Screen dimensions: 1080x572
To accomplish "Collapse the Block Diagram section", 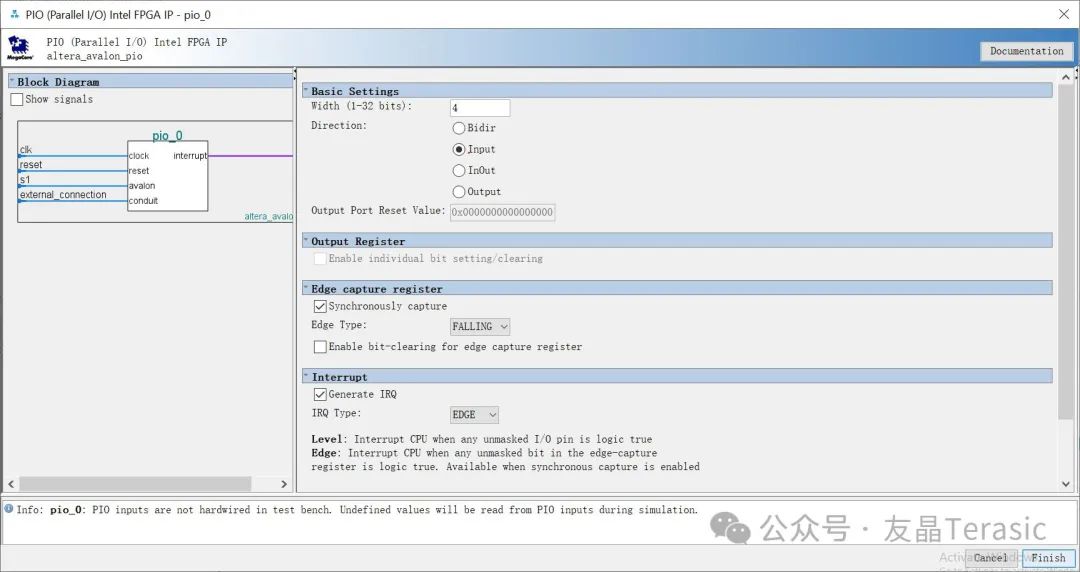I will (x=12, y=81).
